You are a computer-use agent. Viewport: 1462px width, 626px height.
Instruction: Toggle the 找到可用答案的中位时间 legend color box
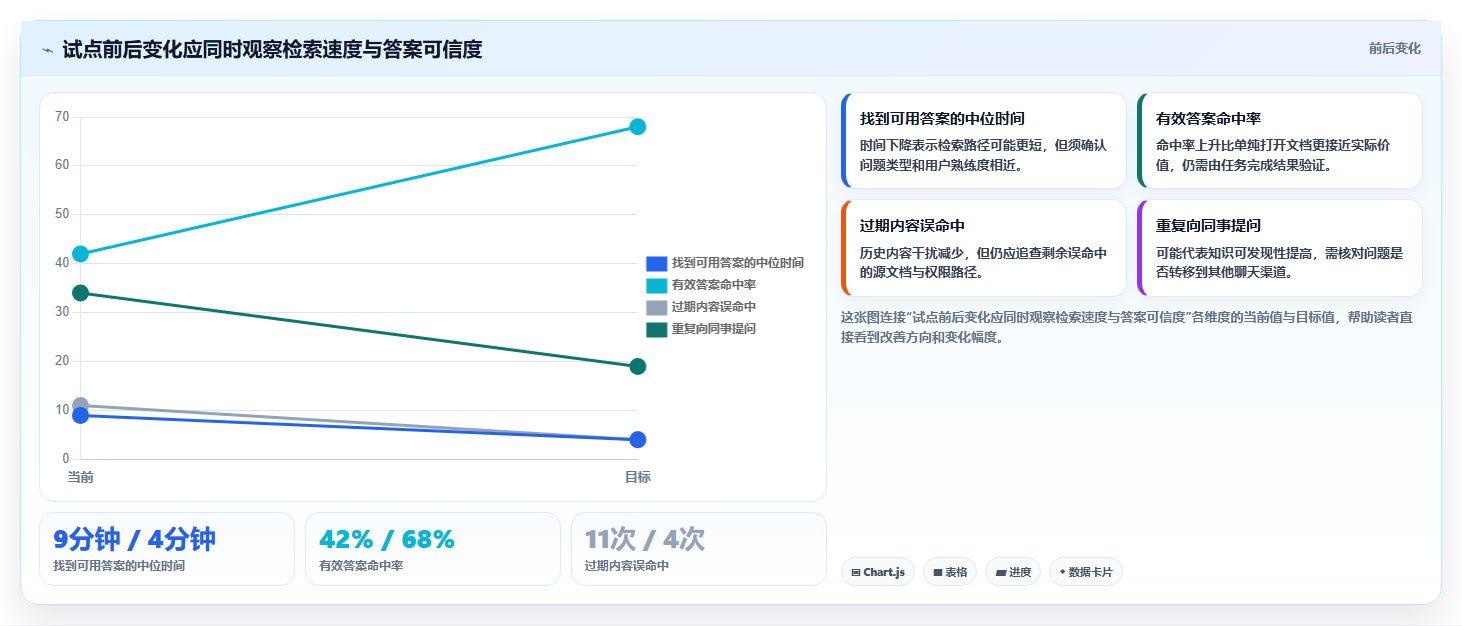656,263
